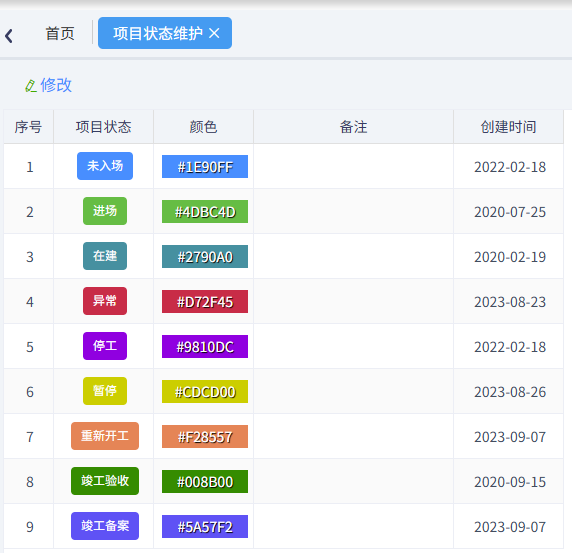The height and width of the screenshot is (553, 572).
Task: Select the 重新开工 status tag
Action: 105,436
